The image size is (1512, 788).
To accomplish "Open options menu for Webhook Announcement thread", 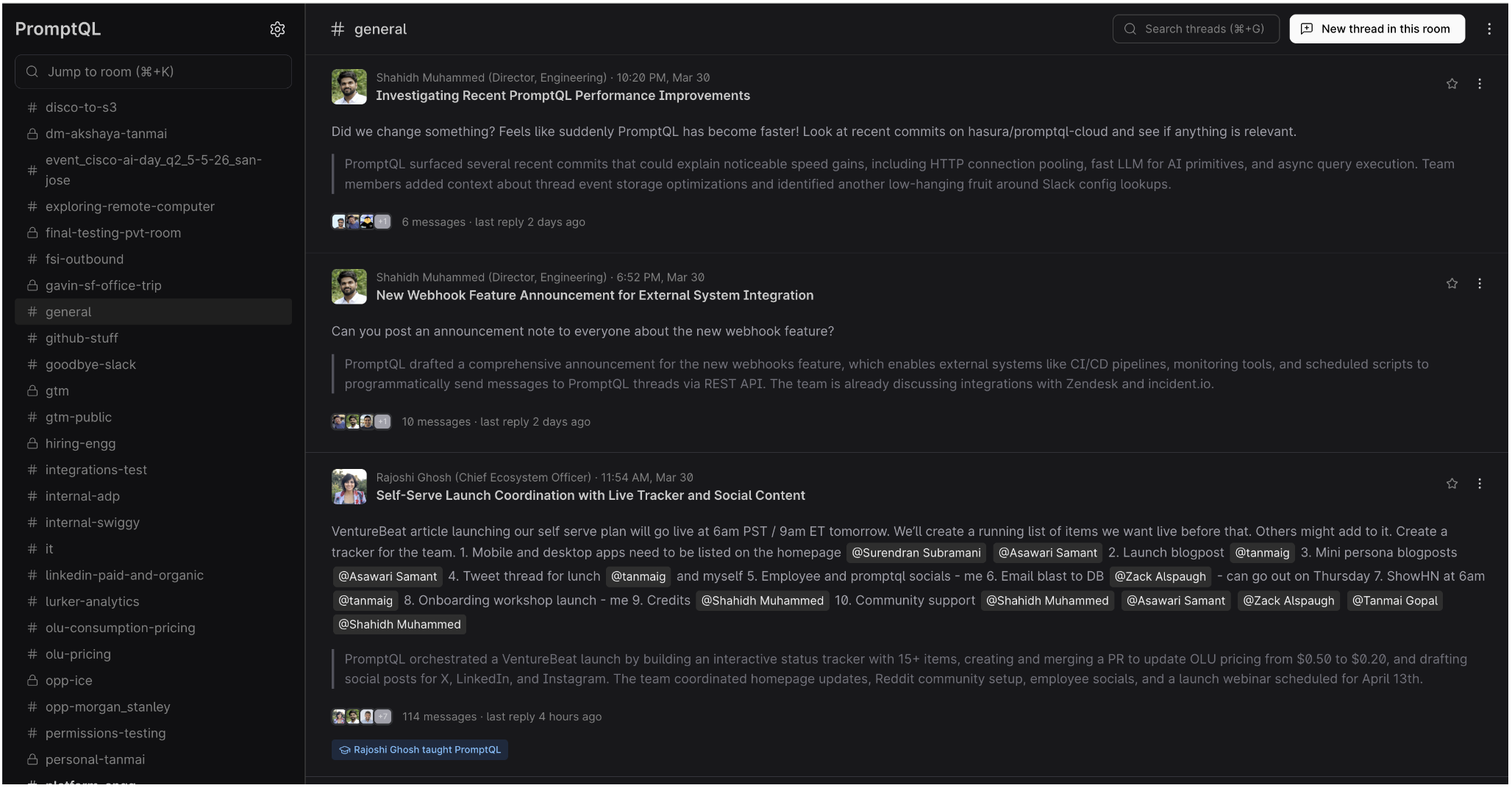I will tap(1480, 284).
